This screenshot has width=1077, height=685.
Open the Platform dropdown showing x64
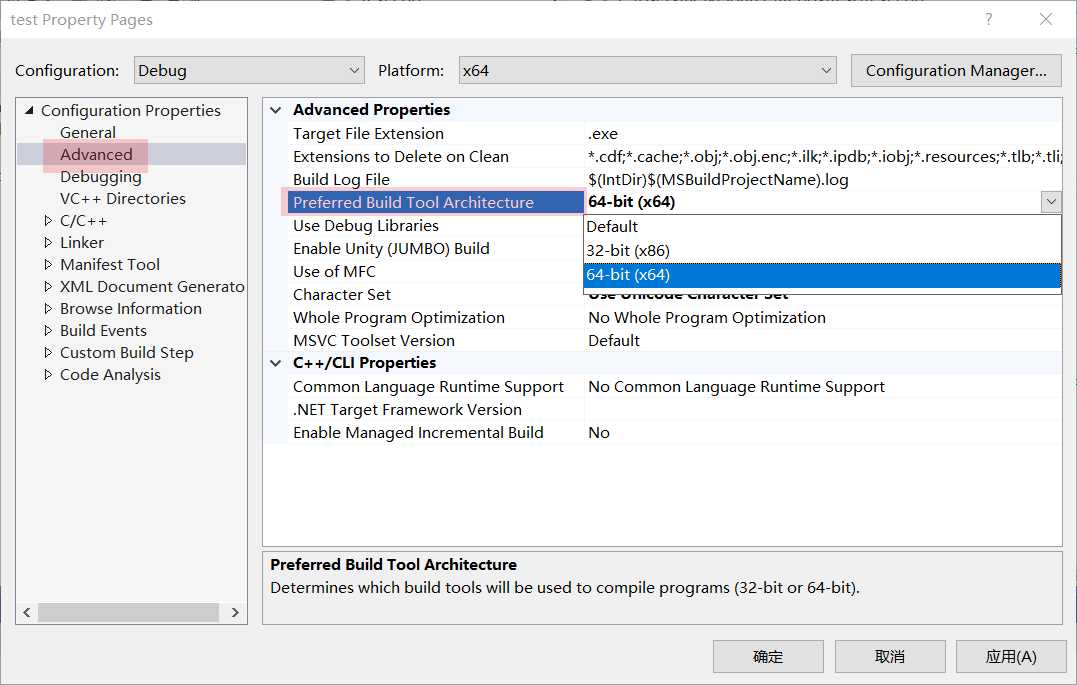pyautogui.click(x=647, y=71)
